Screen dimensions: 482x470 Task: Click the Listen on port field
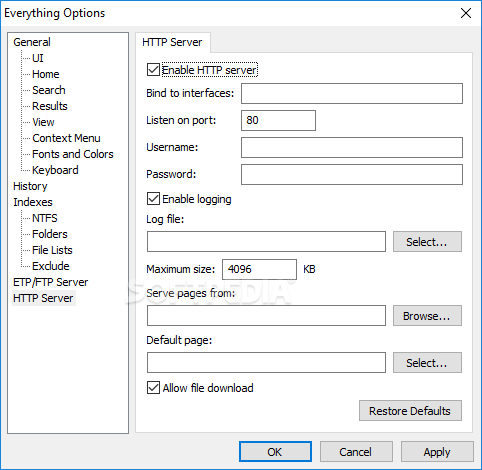tap(278, 120)
